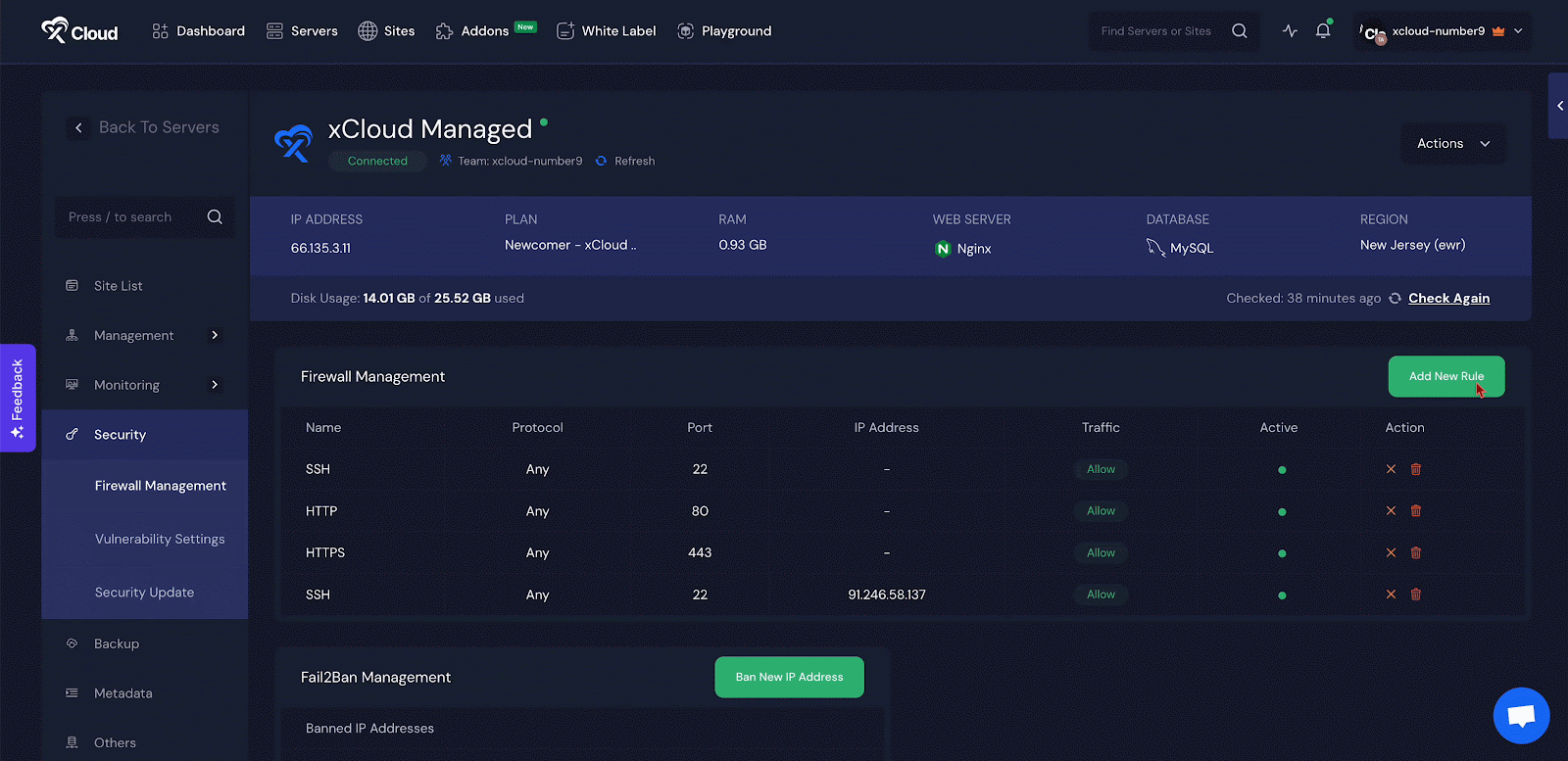Open the xcloud-number9 account dropdown
Viewport: 1568px width, 761px height.
(1442, 31)
